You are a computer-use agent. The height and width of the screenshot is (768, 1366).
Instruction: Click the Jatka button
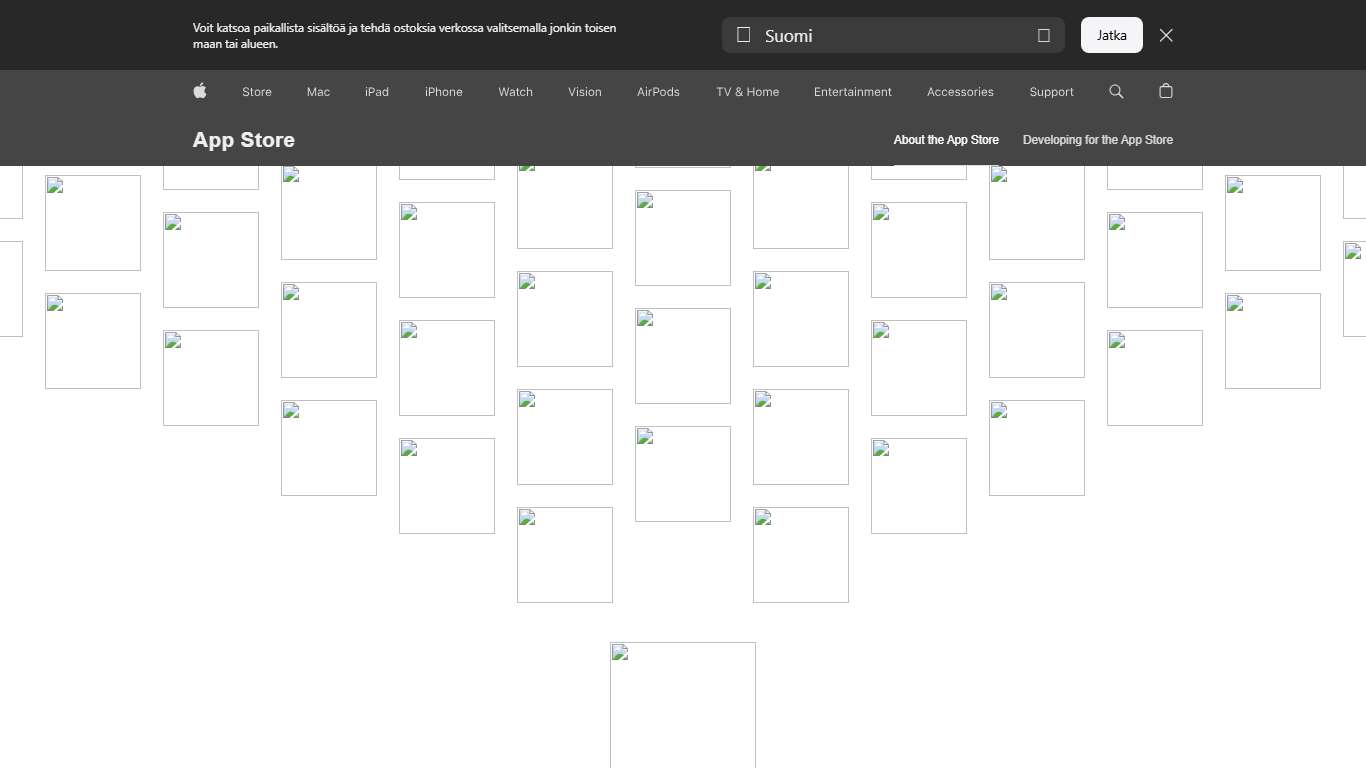pyautogui.click(x=1111, y=35)
